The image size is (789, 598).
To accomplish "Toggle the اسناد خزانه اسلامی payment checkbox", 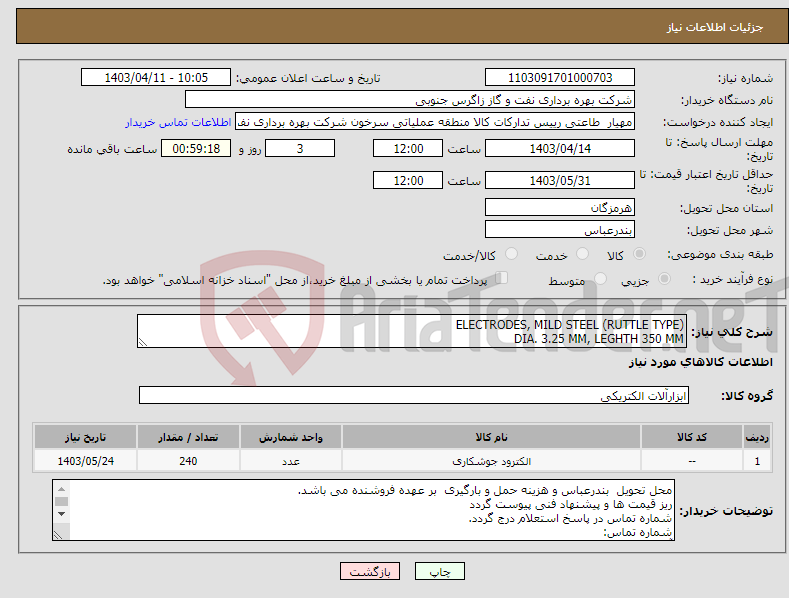I will coord(502,277).
